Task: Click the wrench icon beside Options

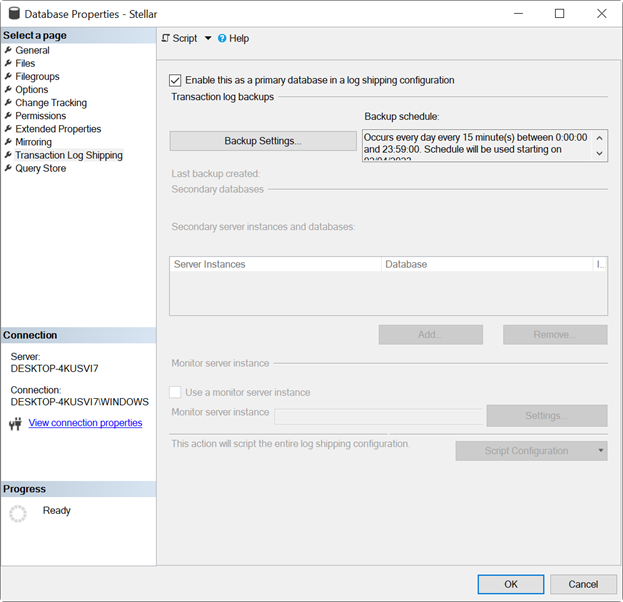Action: click(x=8, y=89)
